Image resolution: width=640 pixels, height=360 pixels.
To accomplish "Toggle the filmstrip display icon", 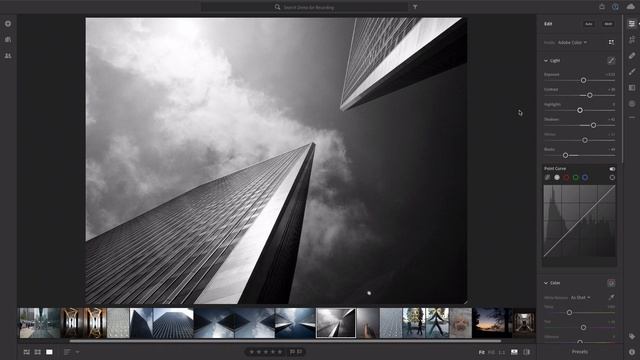I will point(514,352).
